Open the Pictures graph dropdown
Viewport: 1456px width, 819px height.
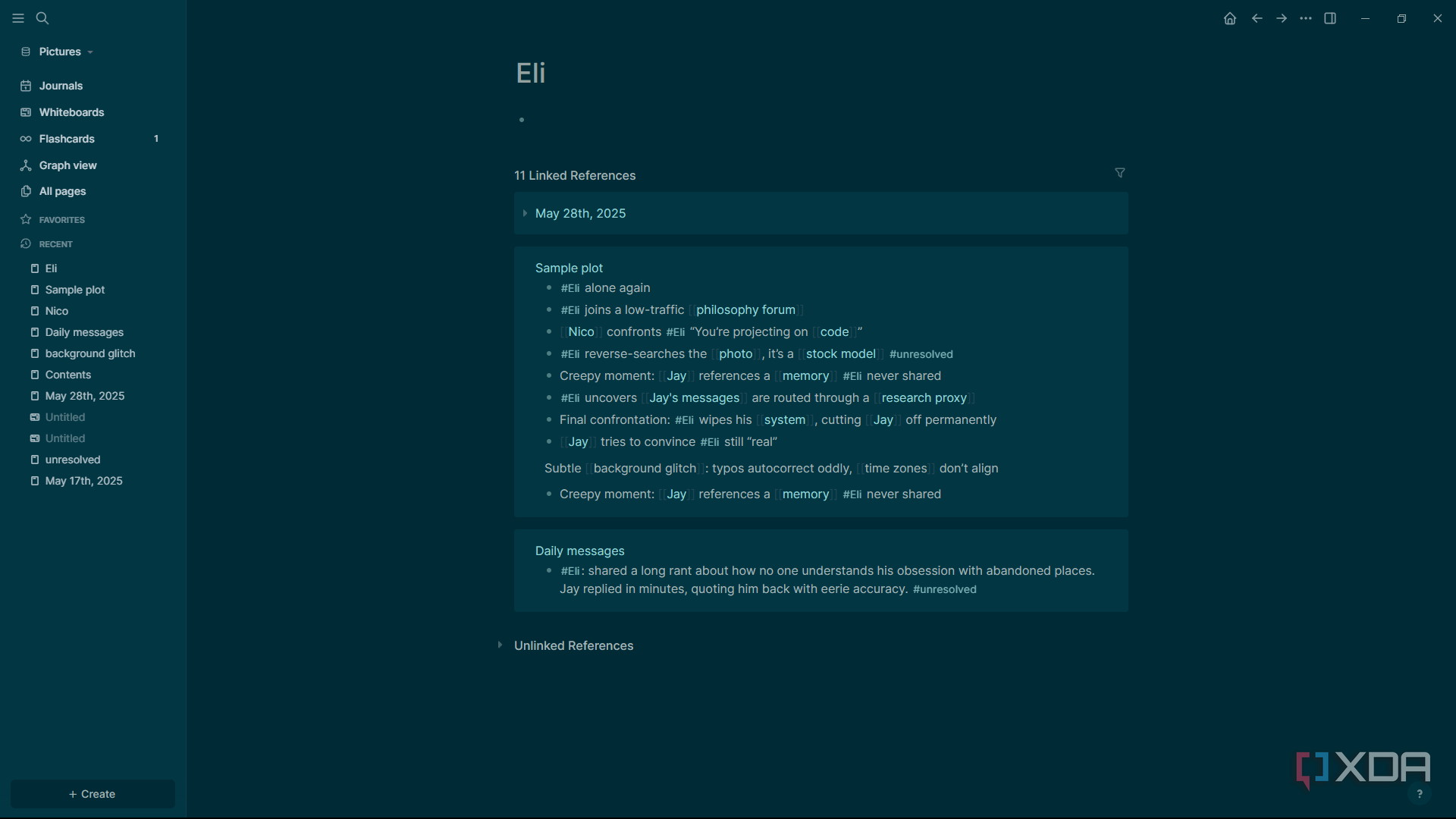pyautogui.click(x=58, y=52)
